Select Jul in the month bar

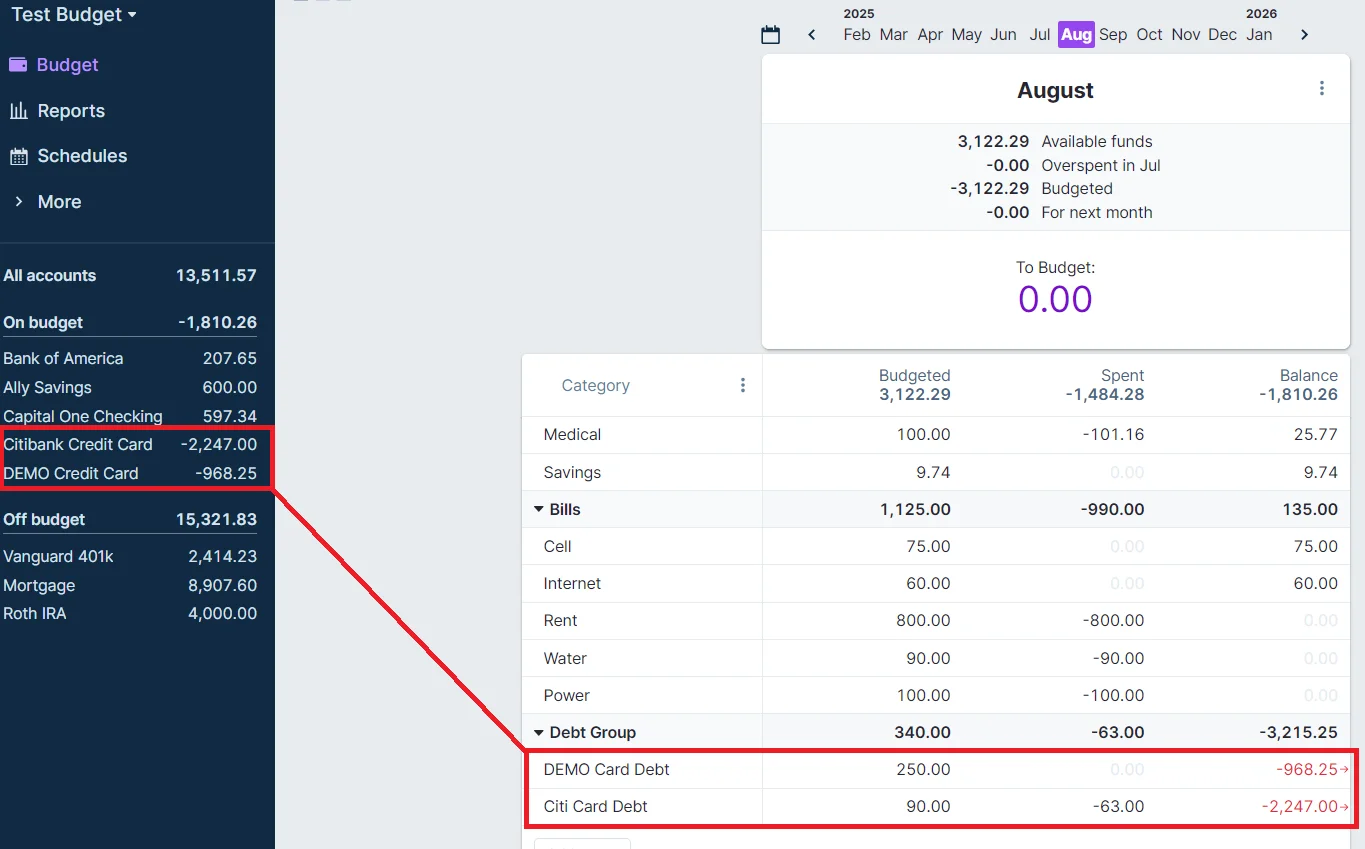[1040, 35]
